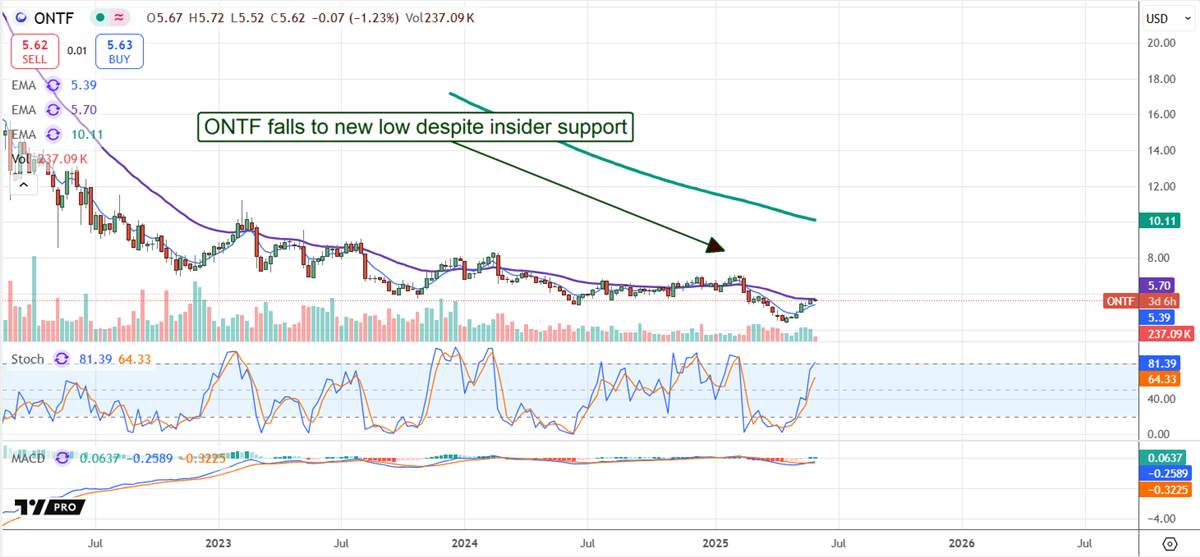Click the 2025 label on the time axis
The image size is (1200, 557).
click(x=714, y=543)
